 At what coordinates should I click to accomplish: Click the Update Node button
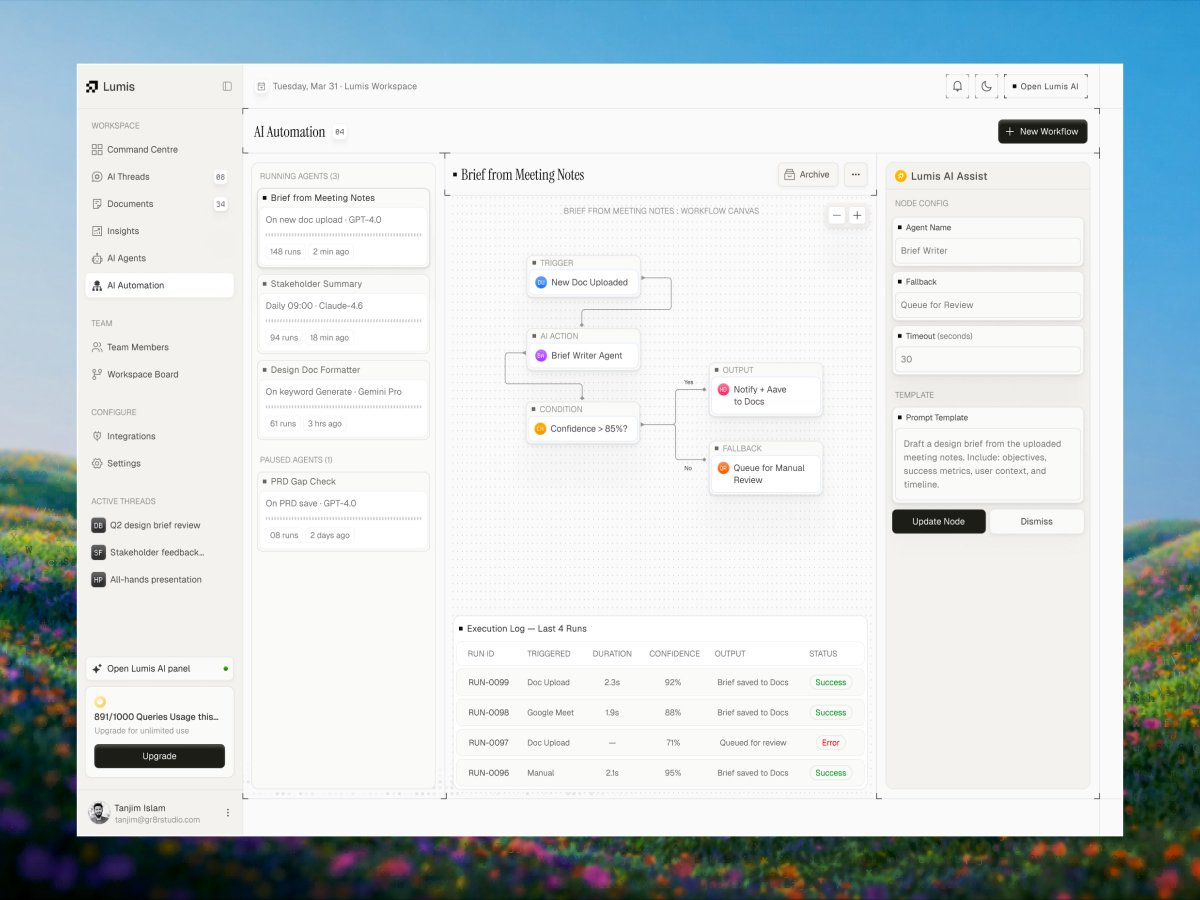[939, 521]
